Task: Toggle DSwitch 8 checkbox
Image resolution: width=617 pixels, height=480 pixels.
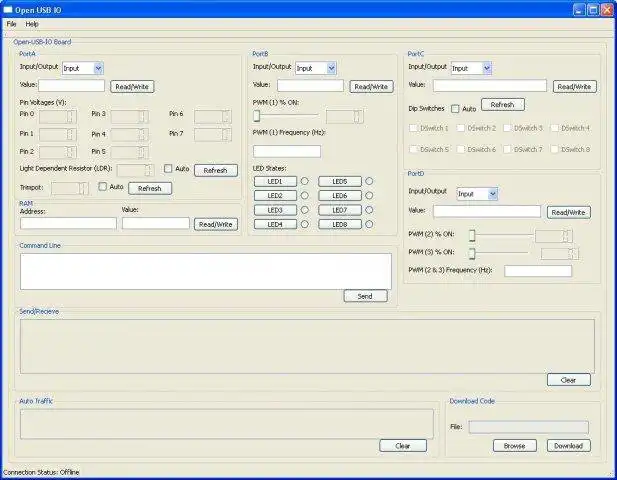Action: (x=554, y=149)
